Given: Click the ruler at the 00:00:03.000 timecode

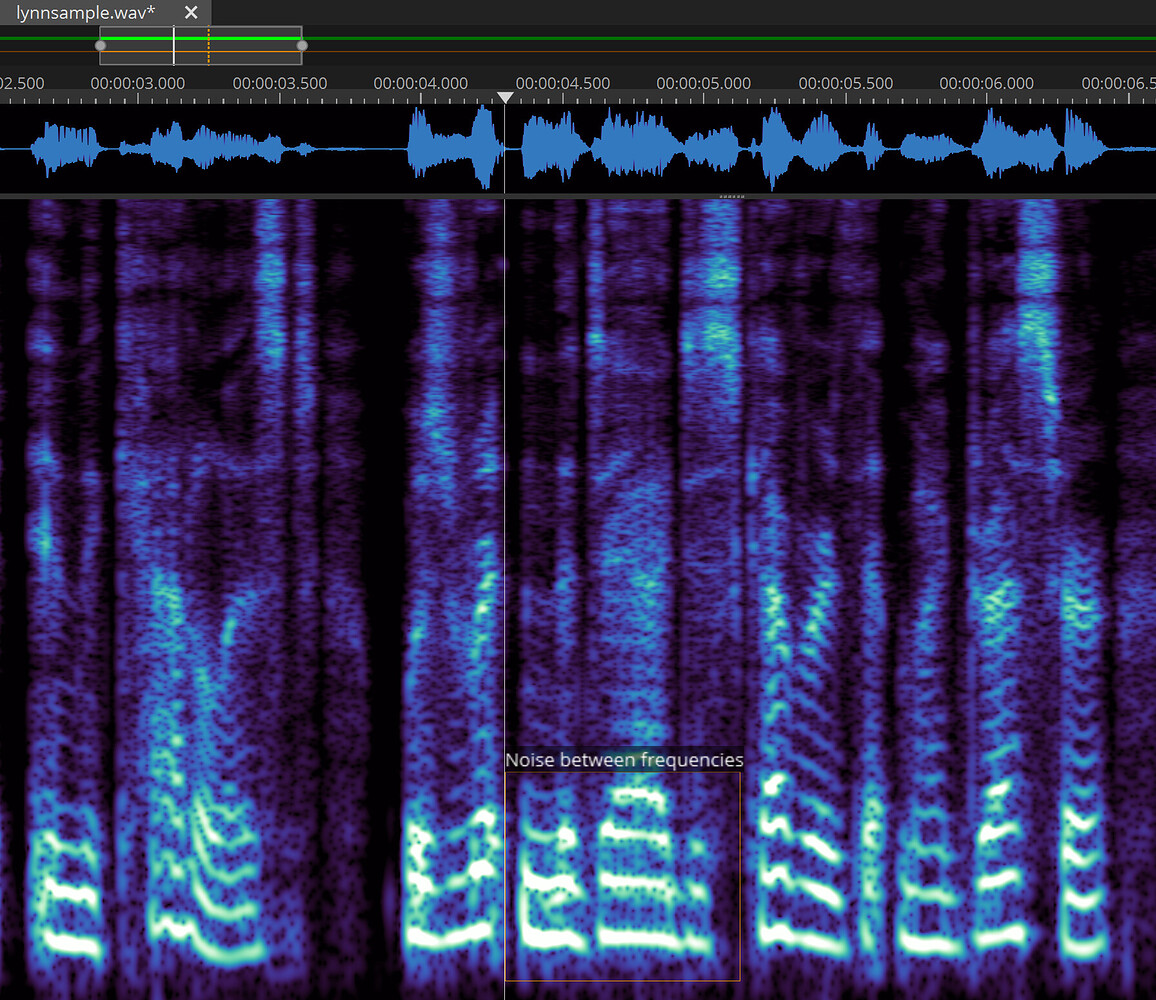Looking at the screenshot, I should pos(138,84).
